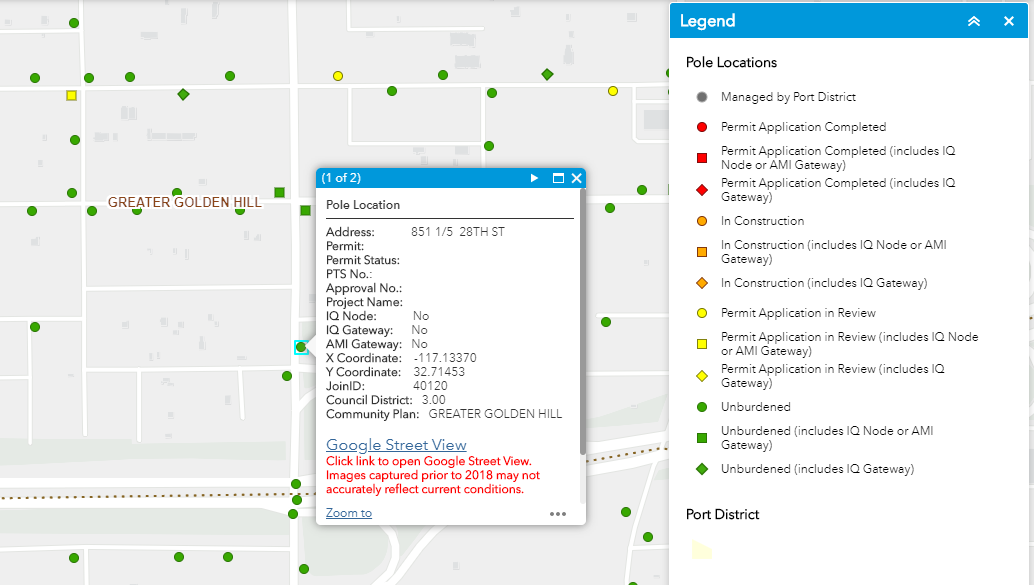Click Managed by Port District gray legend symbol
The image size is (1034, 585).
pos(702,97)
